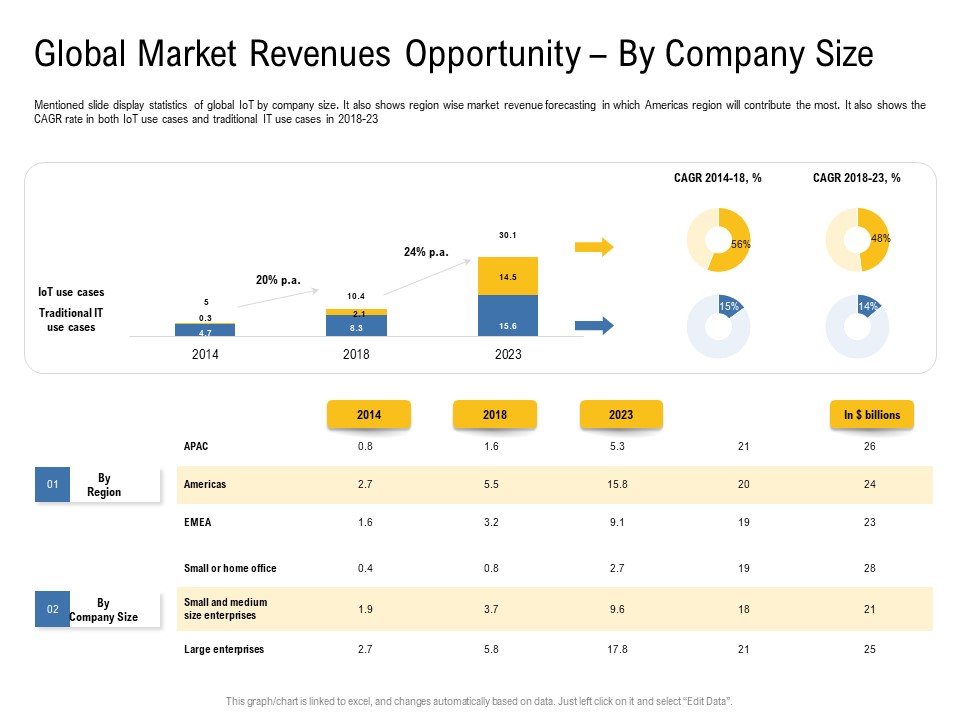Viewport: 960px width, 720px height.
Task: Select the 15% blue donut chart
Action: 718,326
